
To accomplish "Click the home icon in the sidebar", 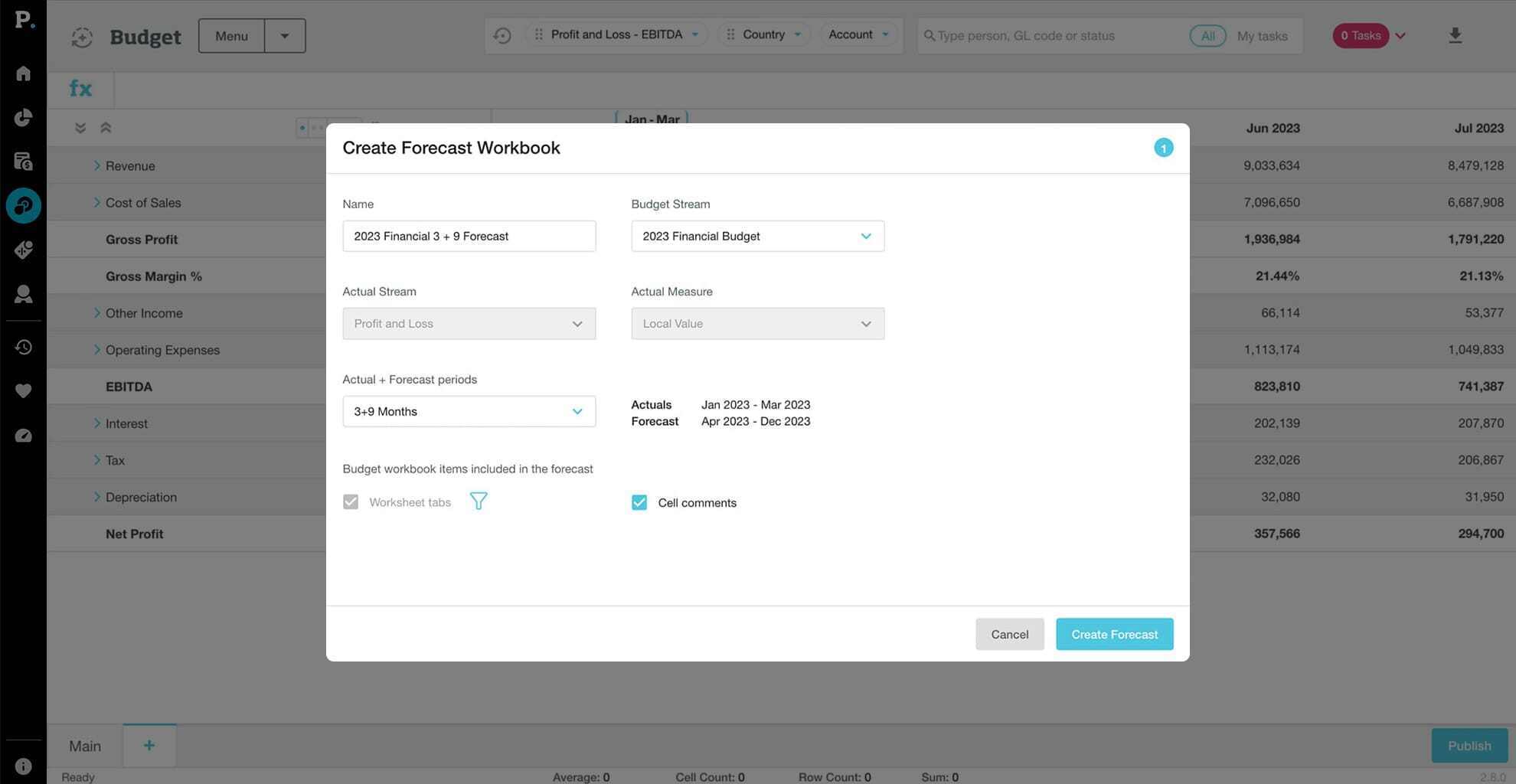I will 23,73.
